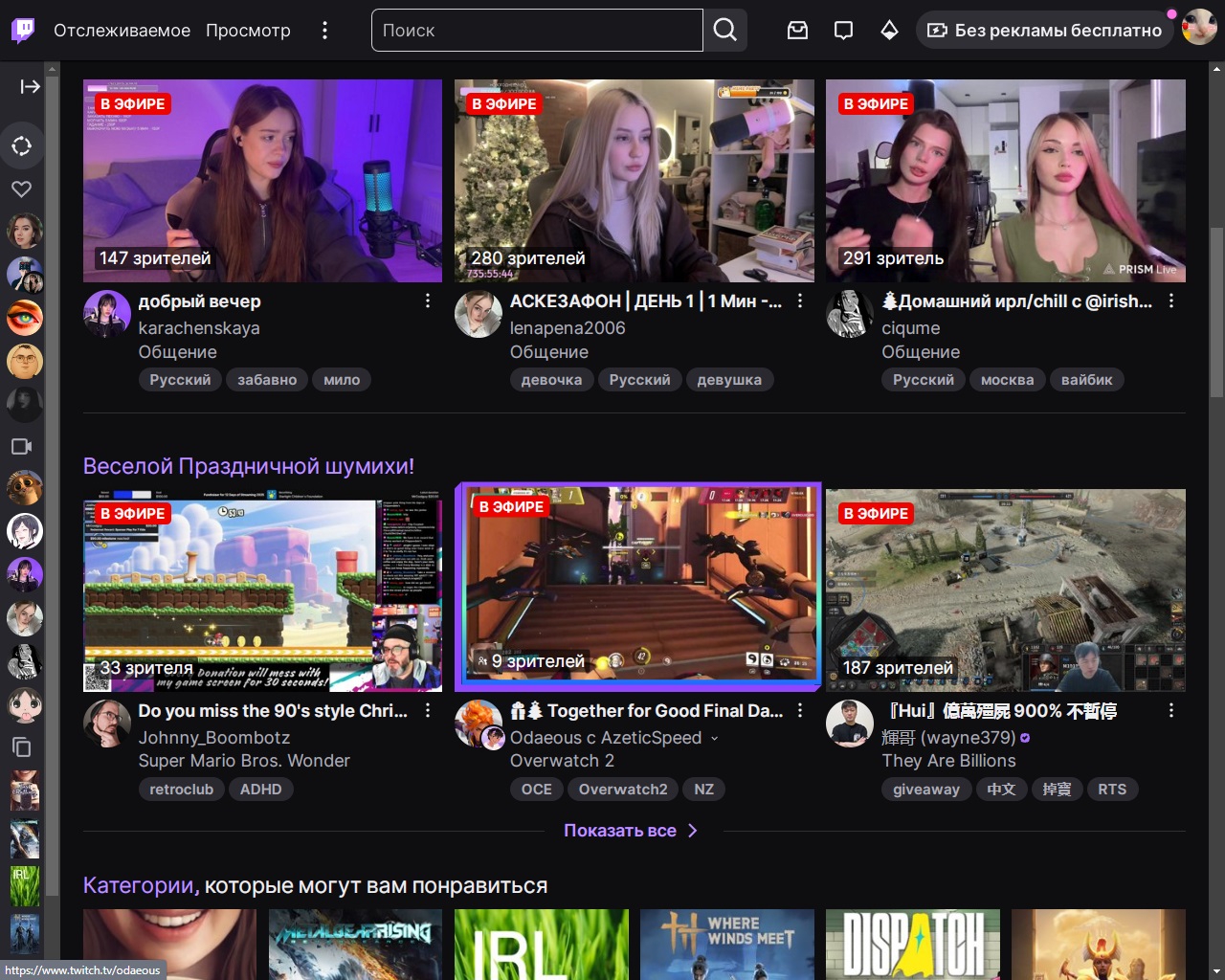Open the whispers chat bubble icon

(843, 31)
